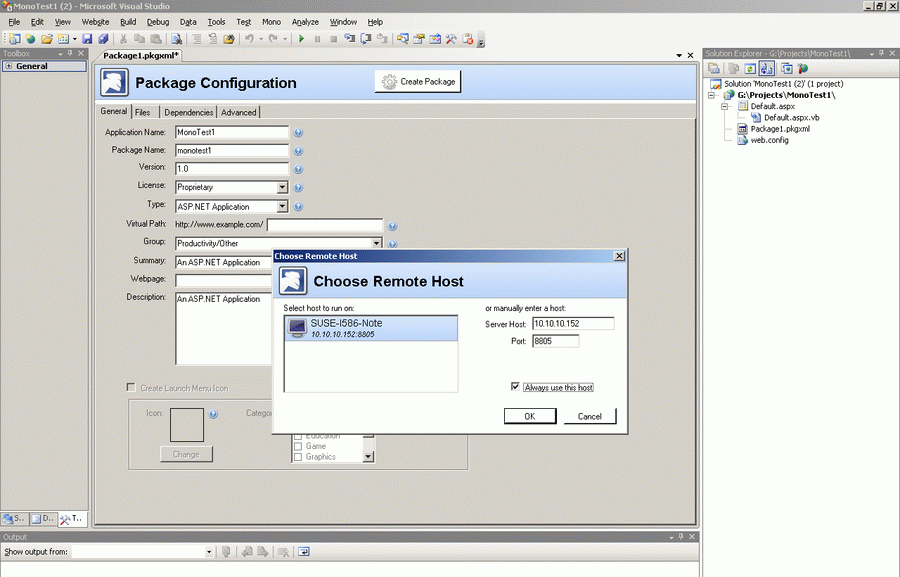900x577 pixels.
Task: Click the Toolbox hammer-and-wrench toolbar icon
Action: click(x=451, y=39)
